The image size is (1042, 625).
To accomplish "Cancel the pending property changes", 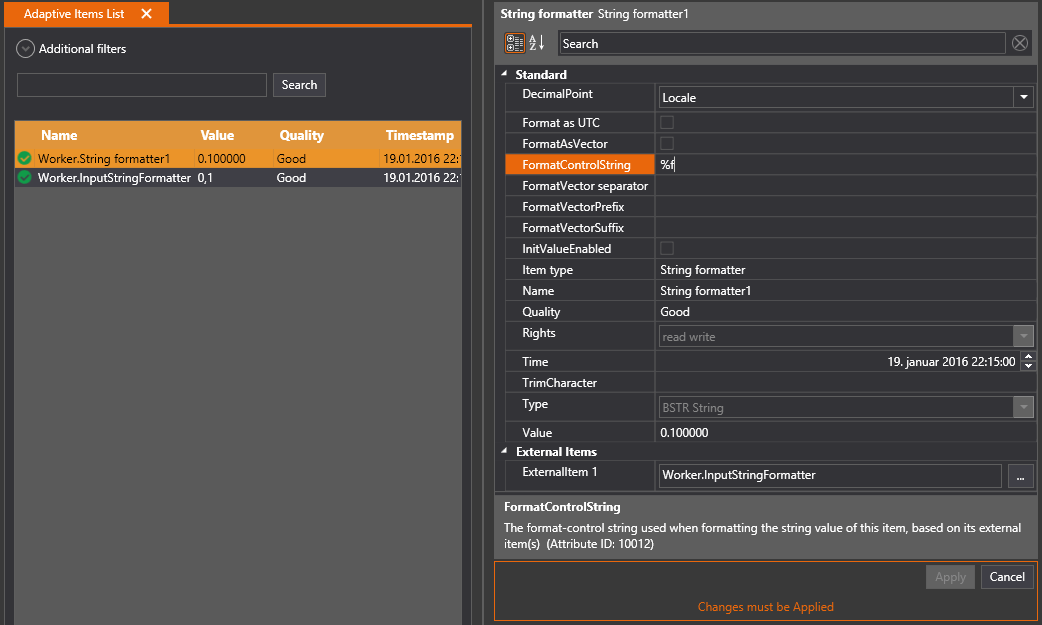I will pos(1007,577).
